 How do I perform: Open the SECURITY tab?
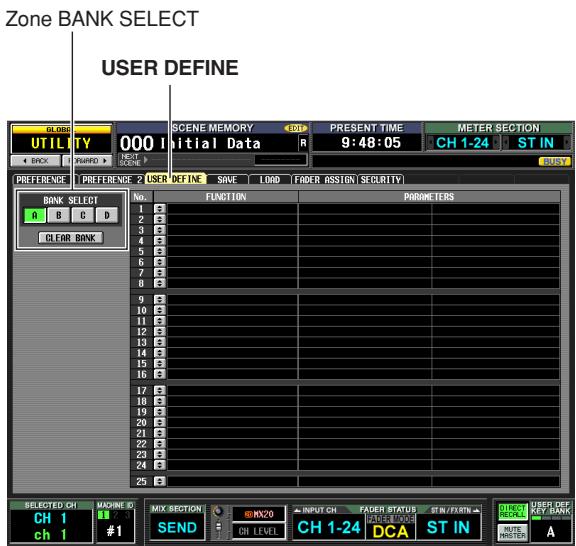click(x=381, y=180)
